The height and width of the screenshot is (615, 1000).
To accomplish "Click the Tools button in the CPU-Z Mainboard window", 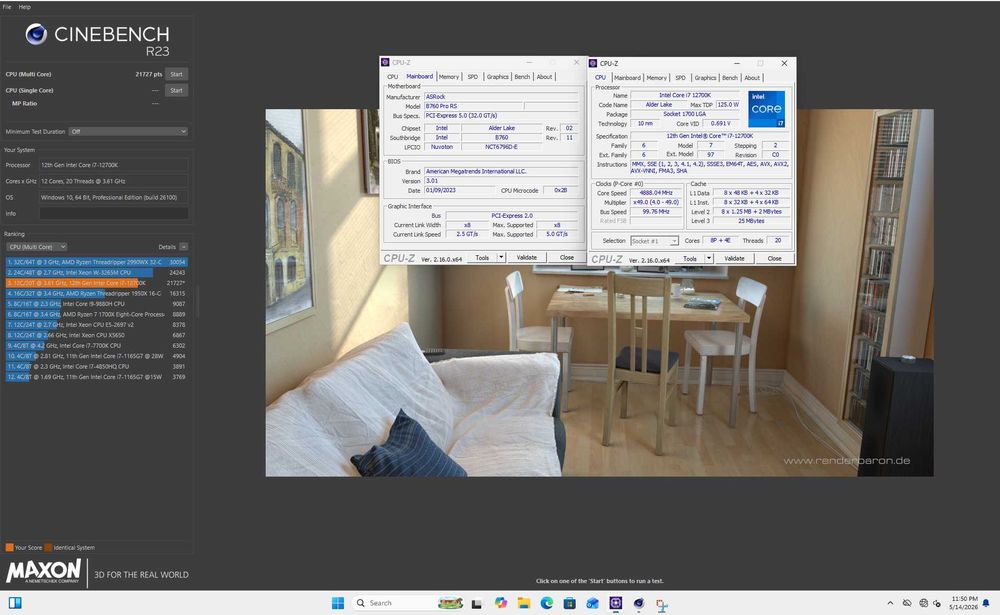I will [482, 257].
